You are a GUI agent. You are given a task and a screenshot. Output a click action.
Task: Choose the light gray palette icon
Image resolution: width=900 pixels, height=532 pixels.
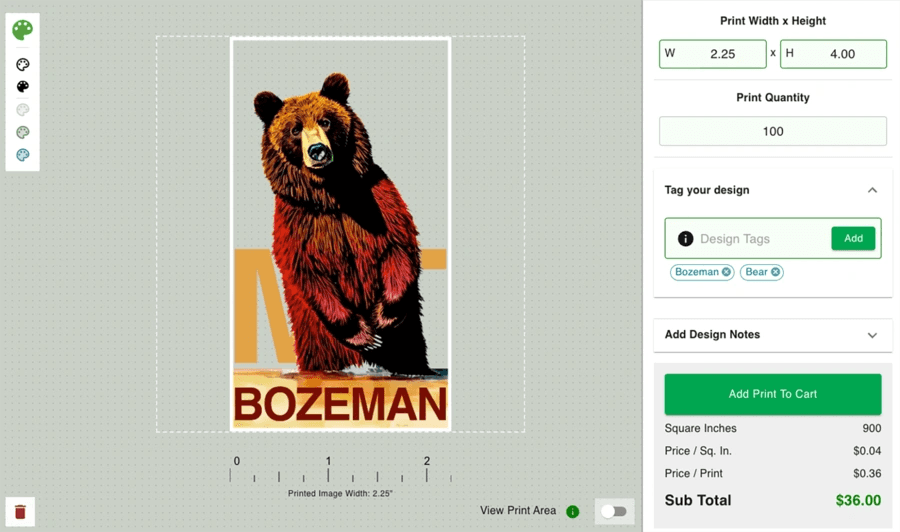click(22, 110)
